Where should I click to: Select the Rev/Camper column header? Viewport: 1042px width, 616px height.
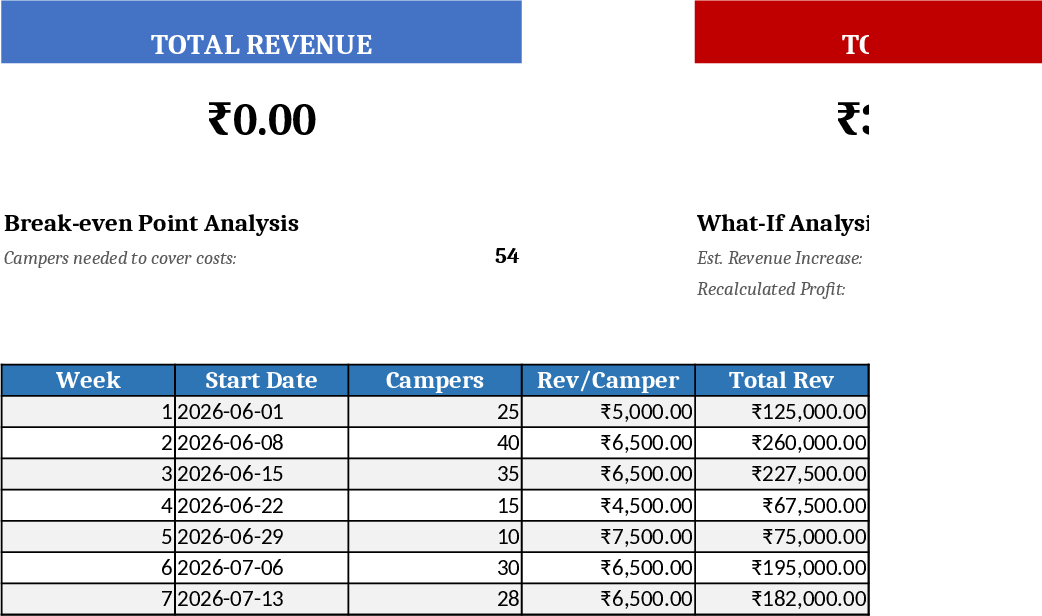coord(607,380)
